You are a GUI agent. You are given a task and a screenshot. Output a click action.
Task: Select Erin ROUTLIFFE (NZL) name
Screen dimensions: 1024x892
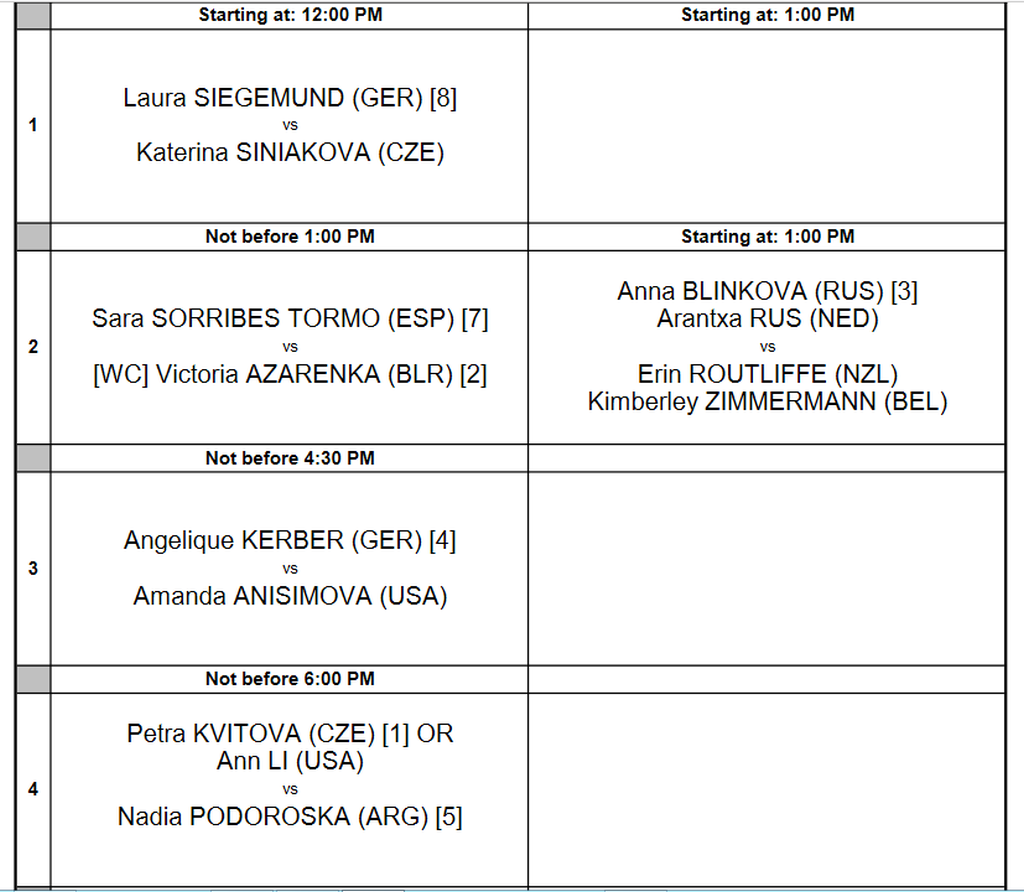tap(767, 374)
